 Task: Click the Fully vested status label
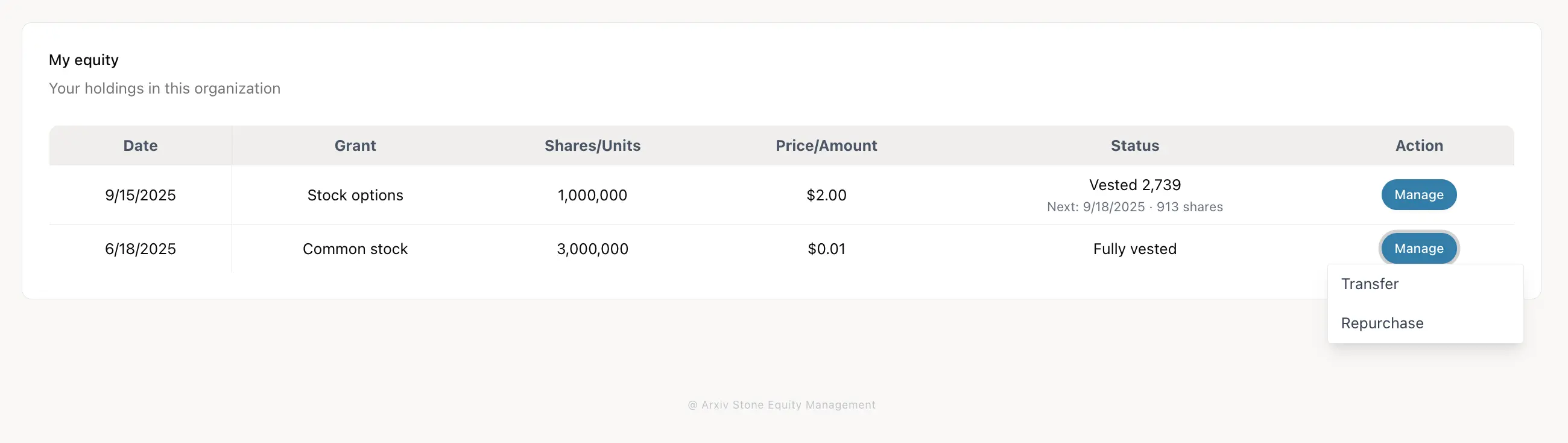(x=1134, y=248)
